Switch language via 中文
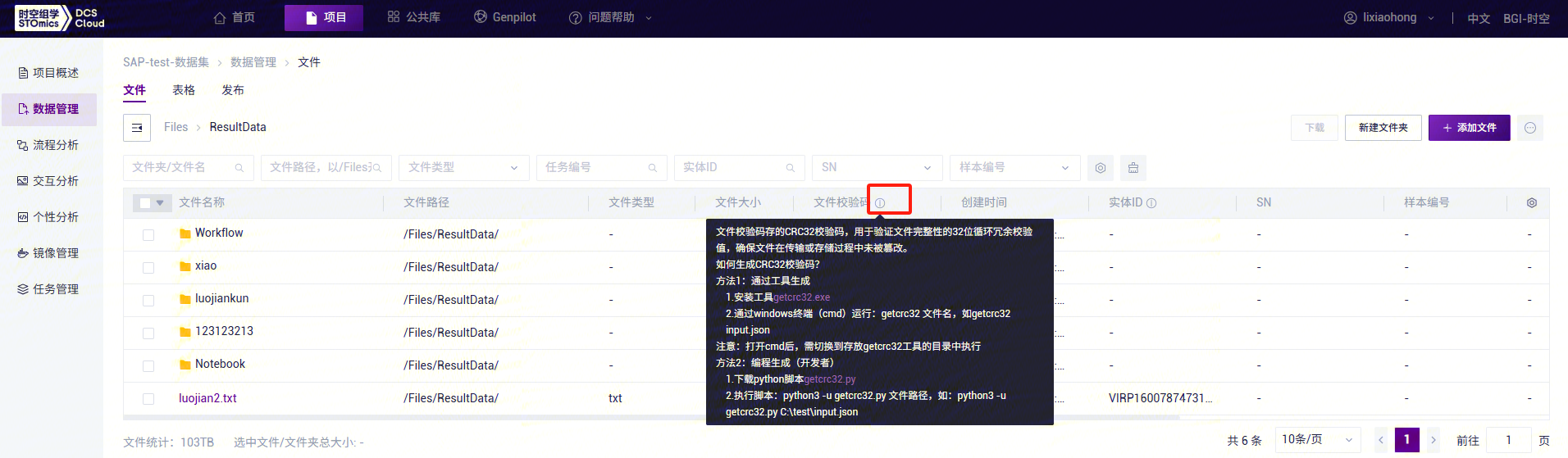 point(1479,18)
